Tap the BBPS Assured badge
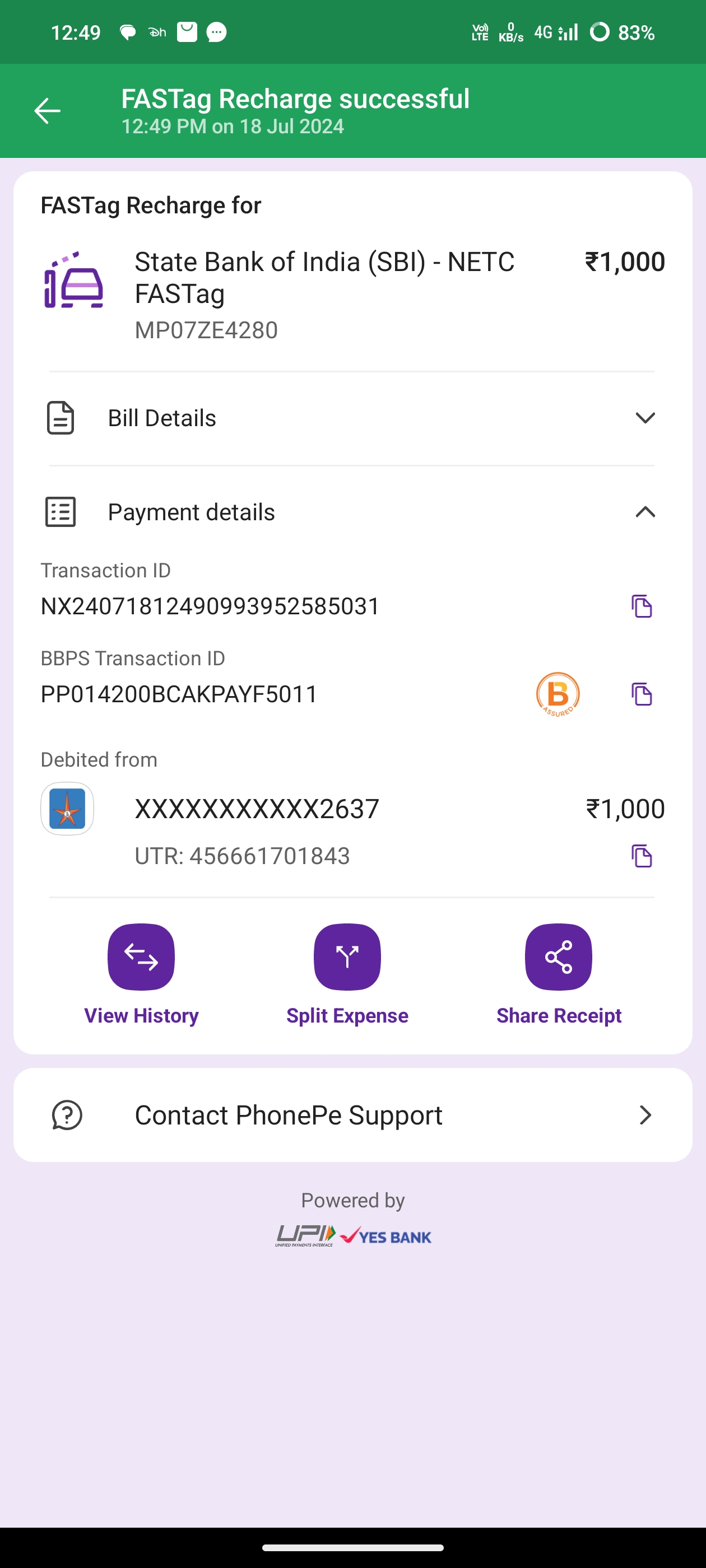 point(558,694)
